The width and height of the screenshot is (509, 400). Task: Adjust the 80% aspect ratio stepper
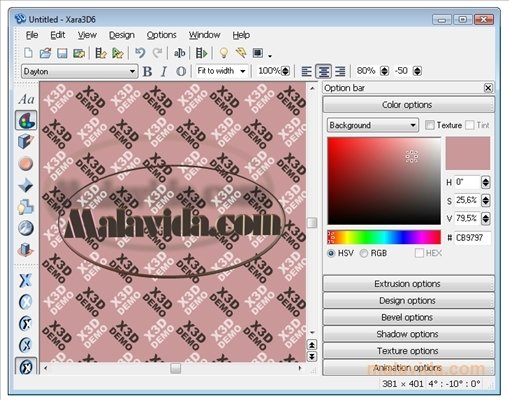click(x=384, y=71)
